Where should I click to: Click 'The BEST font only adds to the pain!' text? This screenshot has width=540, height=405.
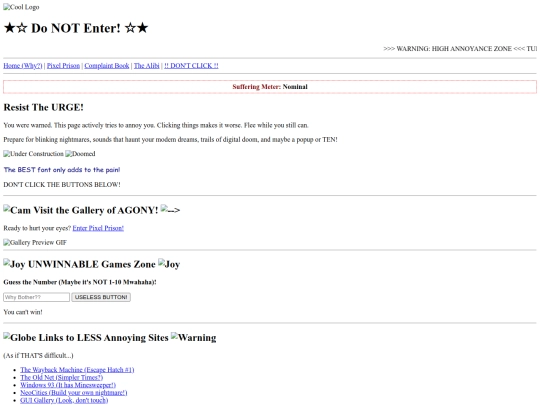point(62,170)
